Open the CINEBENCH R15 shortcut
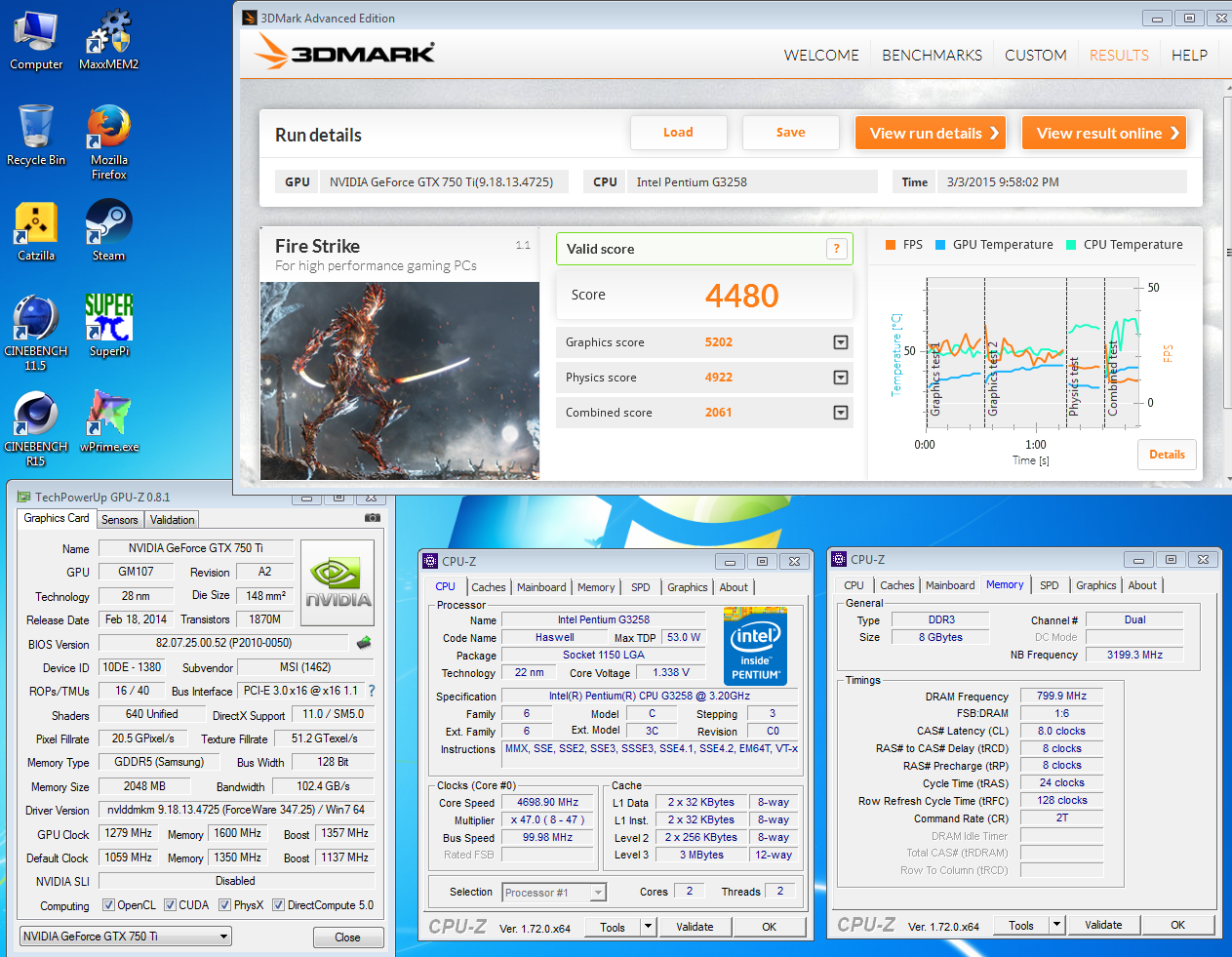1232x957 pixels. click(x=36, y=429)
